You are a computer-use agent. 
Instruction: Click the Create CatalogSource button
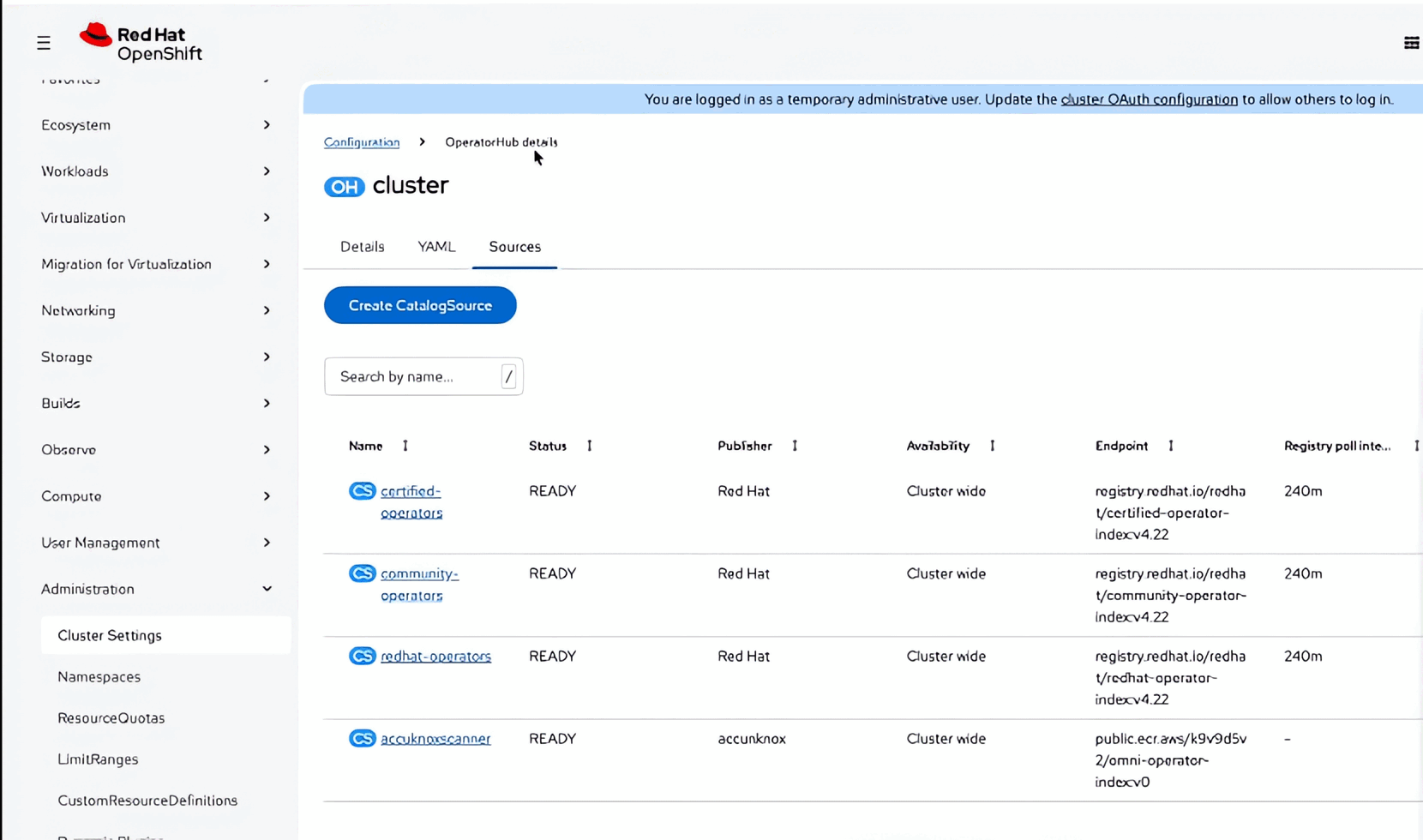pos(420,305)
